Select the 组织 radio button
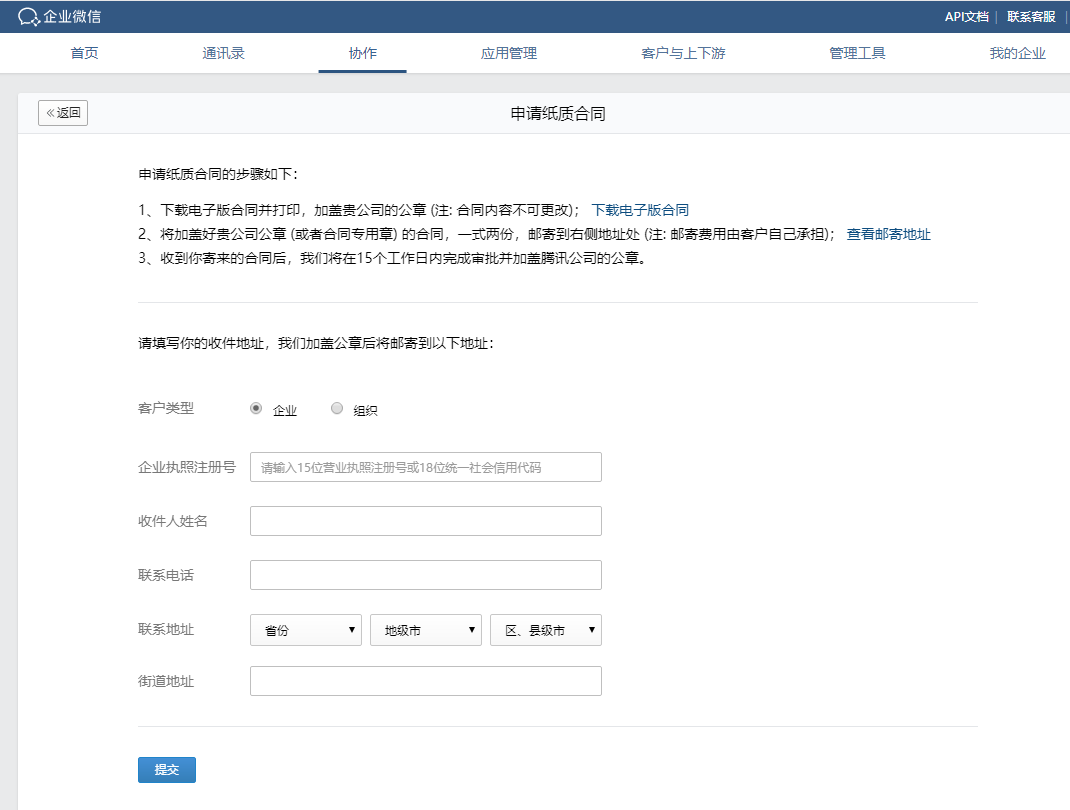This screenshot has width=1070, height=810. click(x=337, y=408)
